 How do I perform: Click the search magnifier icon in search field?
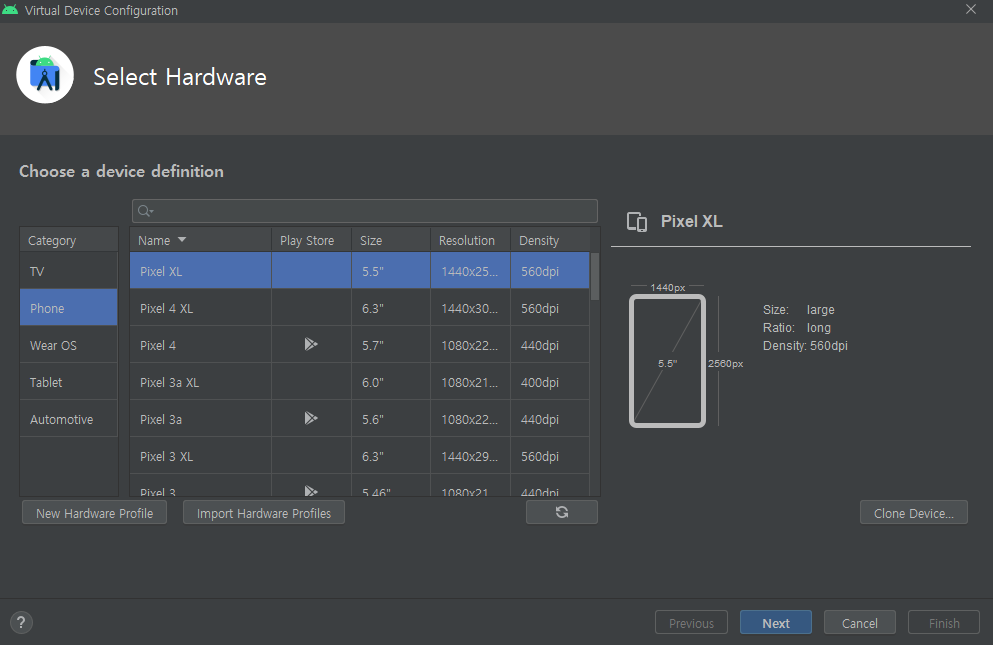click(145, 211)
